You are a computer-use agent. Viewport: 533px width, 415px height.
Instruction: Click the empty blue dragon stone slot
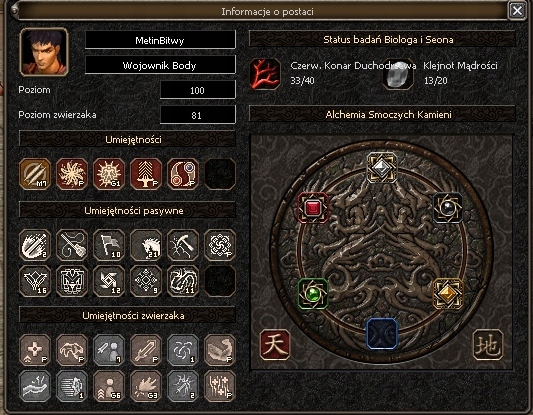382,334
